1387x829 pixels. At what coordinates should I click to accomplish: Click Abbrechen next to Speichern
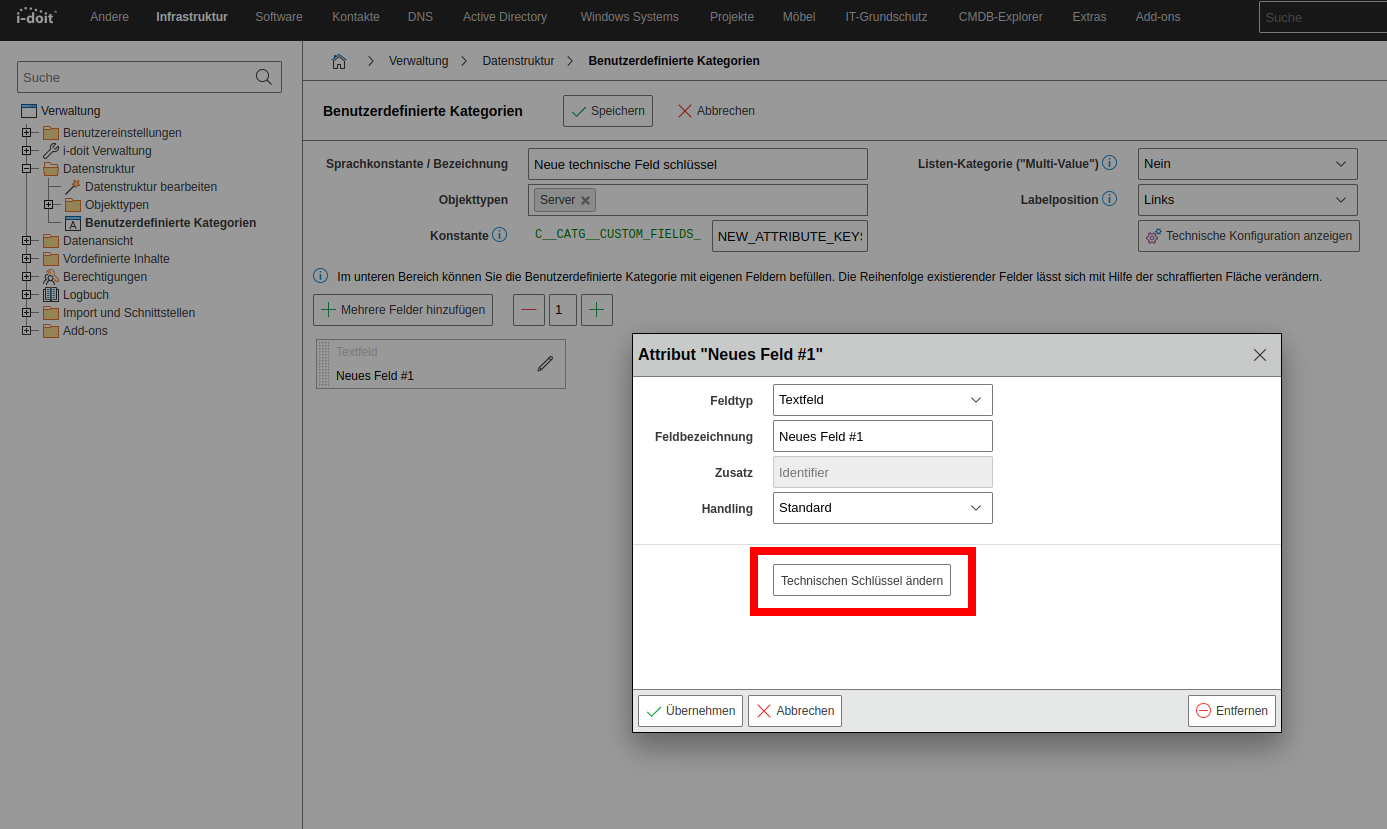tap(716, 111)
